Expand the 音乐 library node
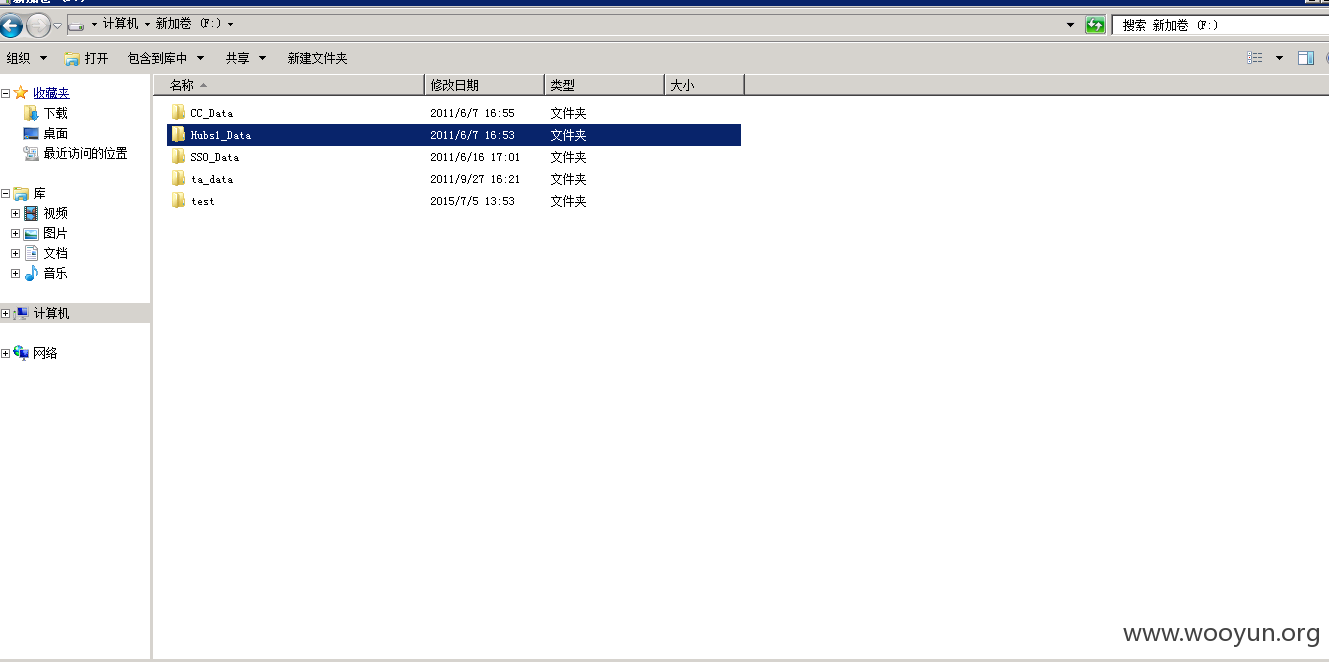This screenshot has width=1329, height=662. coord(15,273)
